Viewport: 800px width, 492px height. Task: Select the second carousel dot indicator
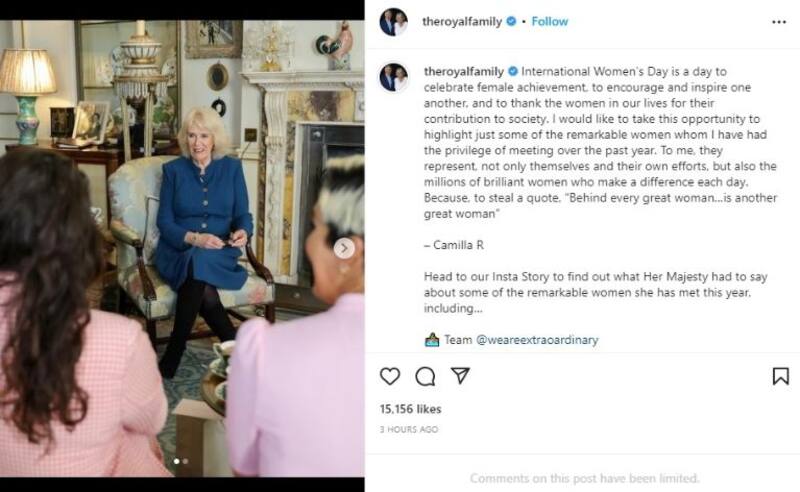[x=185, y=462]
